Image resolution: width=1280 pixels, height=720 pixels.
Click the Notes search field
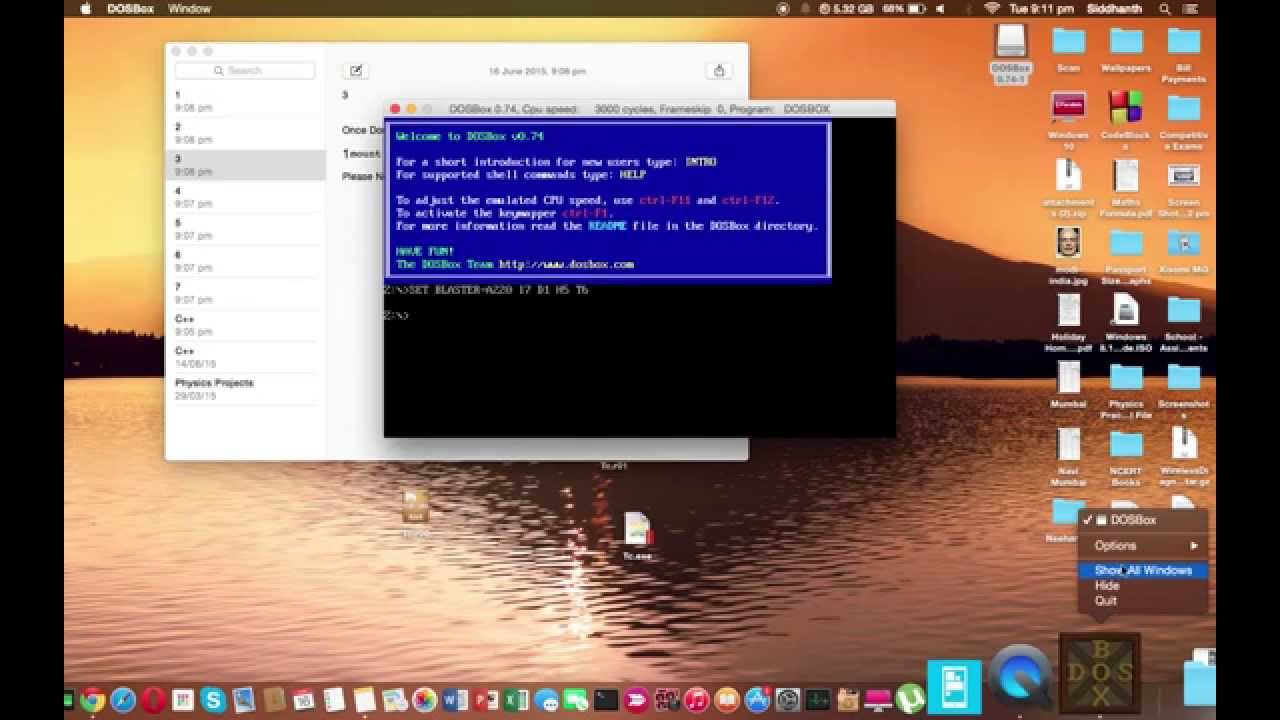click(x=245, y=71)
